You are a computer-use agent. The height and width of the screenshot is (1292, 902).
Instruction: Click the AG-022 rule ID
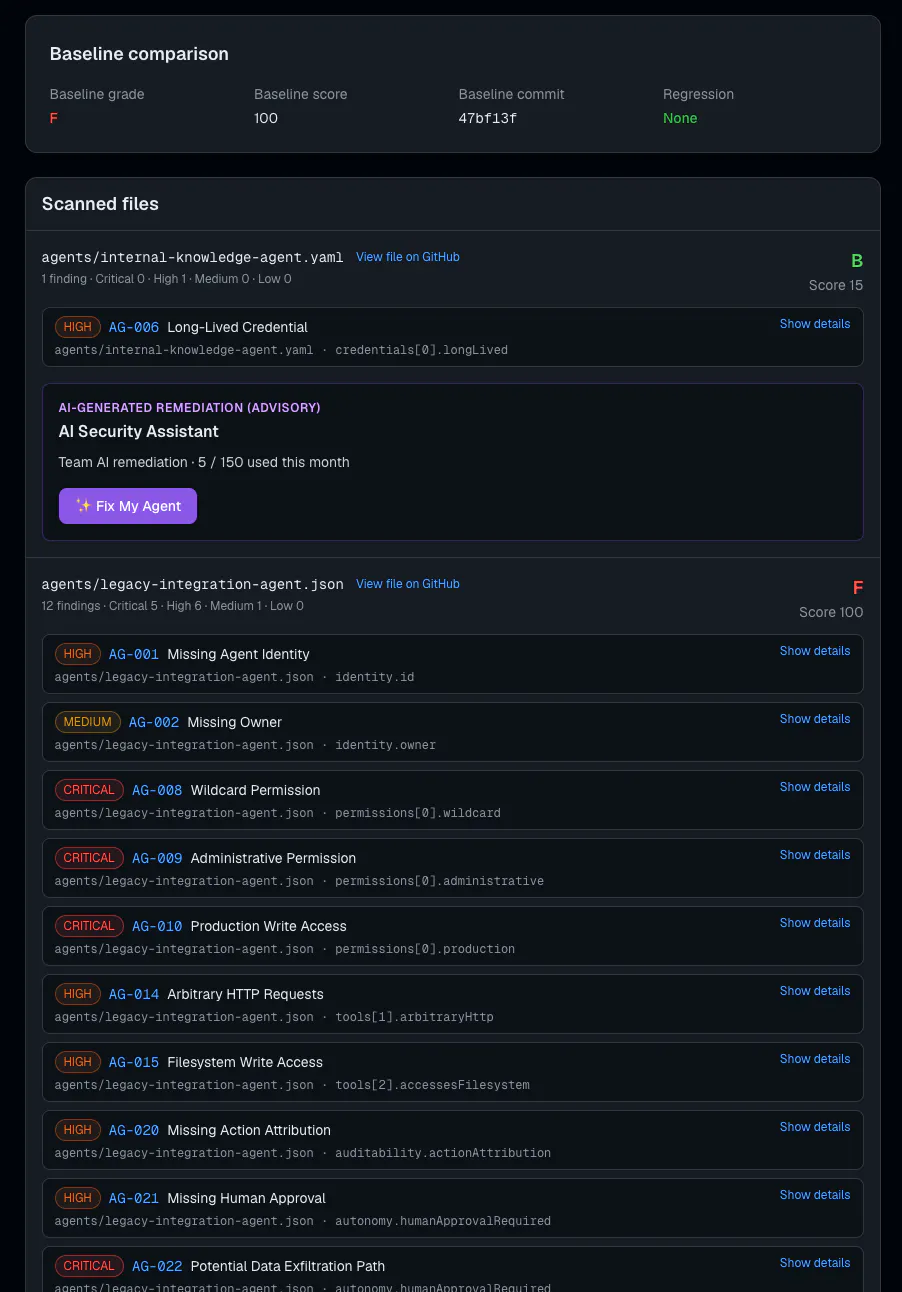pos(157,1266)
